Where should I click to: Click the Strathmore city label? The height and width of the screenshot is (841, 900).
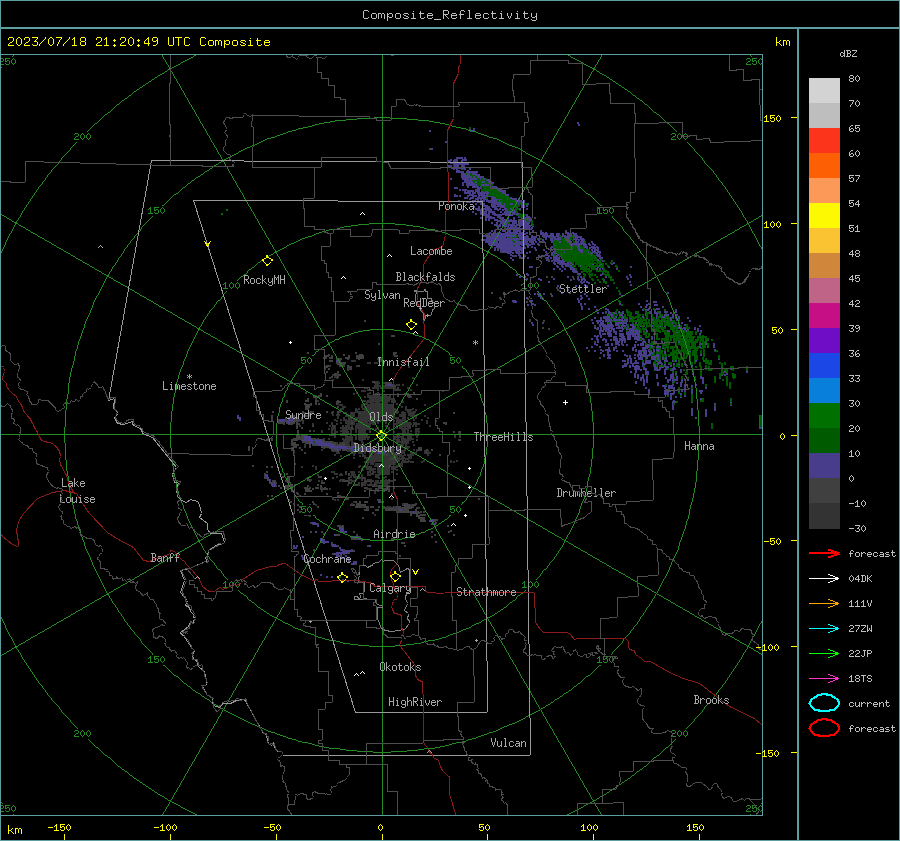point(486,592)
